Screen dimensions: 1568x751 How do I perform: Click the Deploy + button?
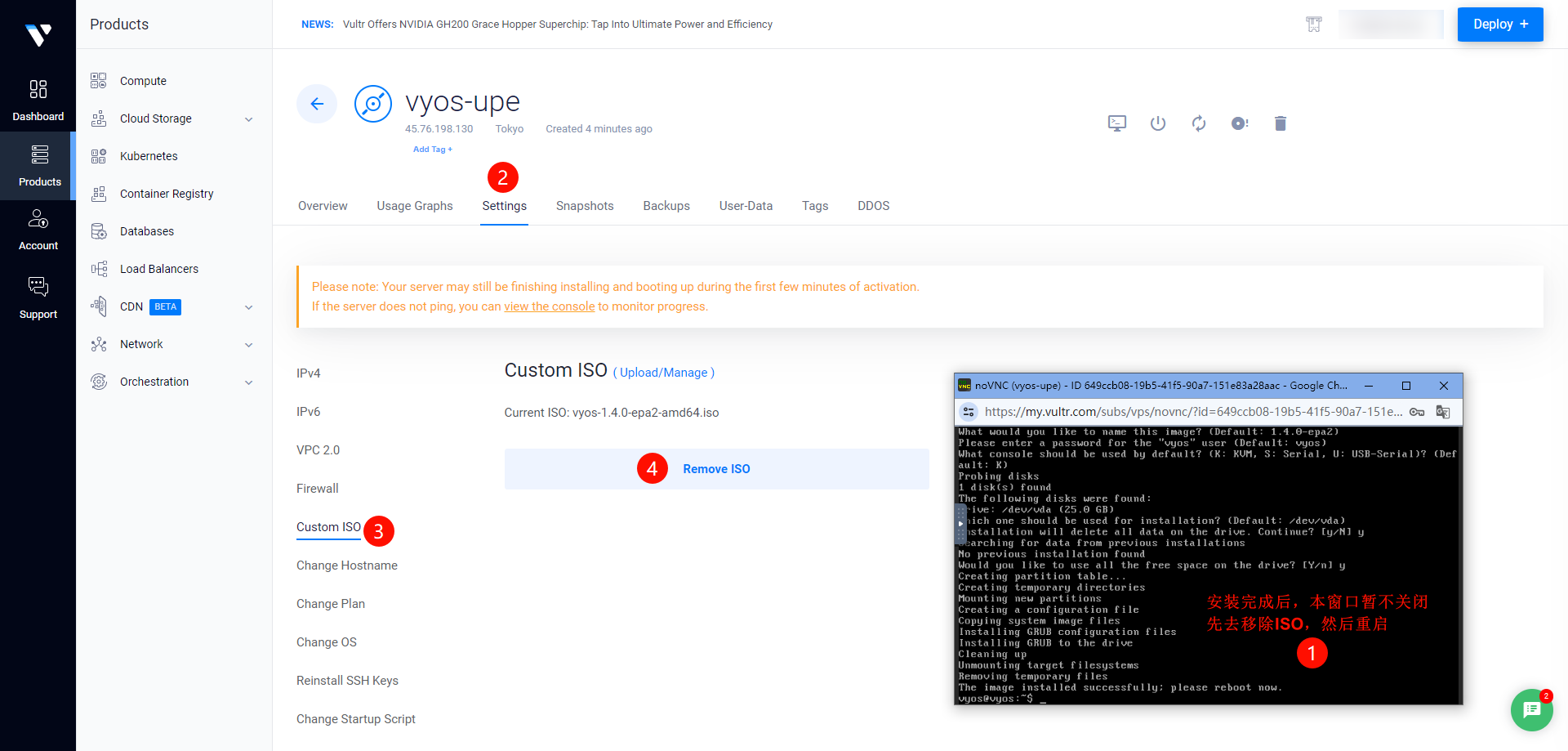pos(1500,25)
